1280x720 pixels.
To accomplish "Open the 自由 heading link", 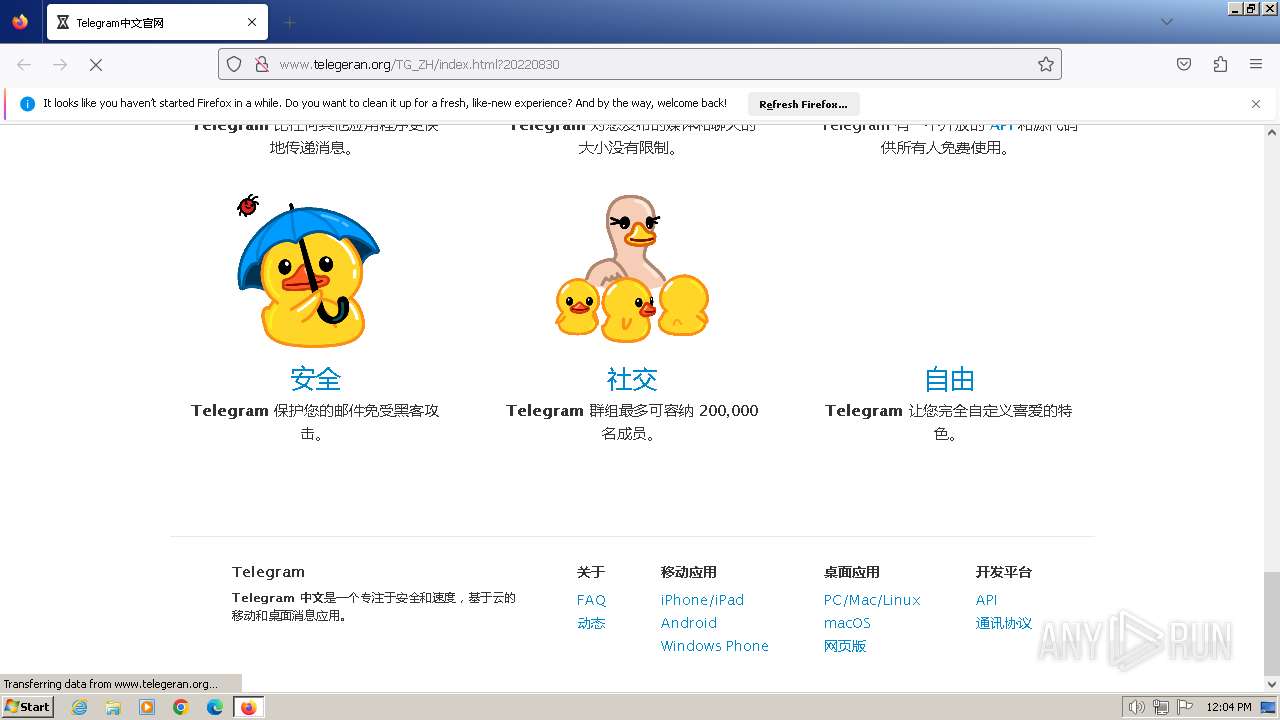I will [949, 379].
